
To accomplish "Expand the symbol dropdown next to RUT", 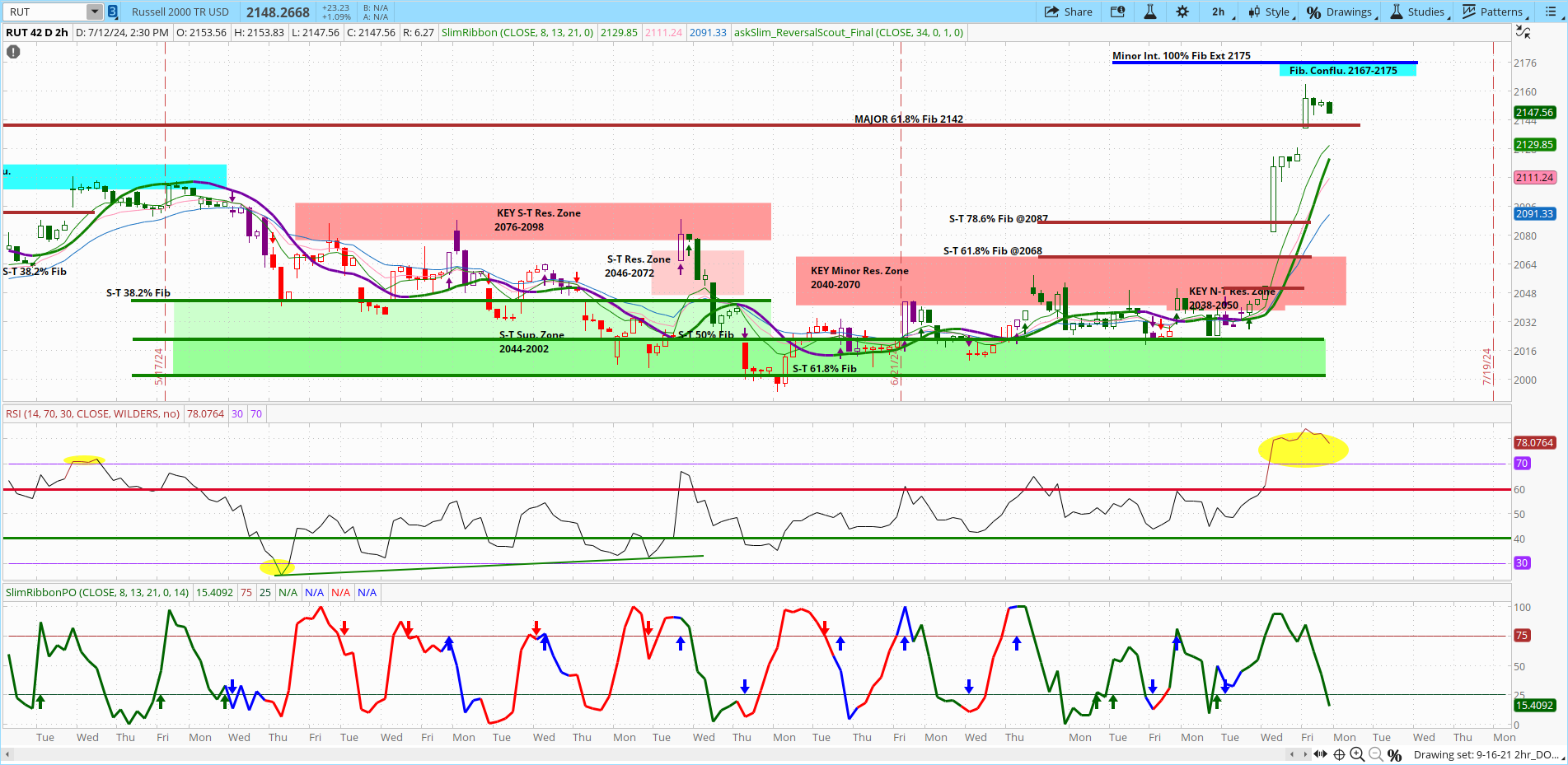I will tap(93, 12).
